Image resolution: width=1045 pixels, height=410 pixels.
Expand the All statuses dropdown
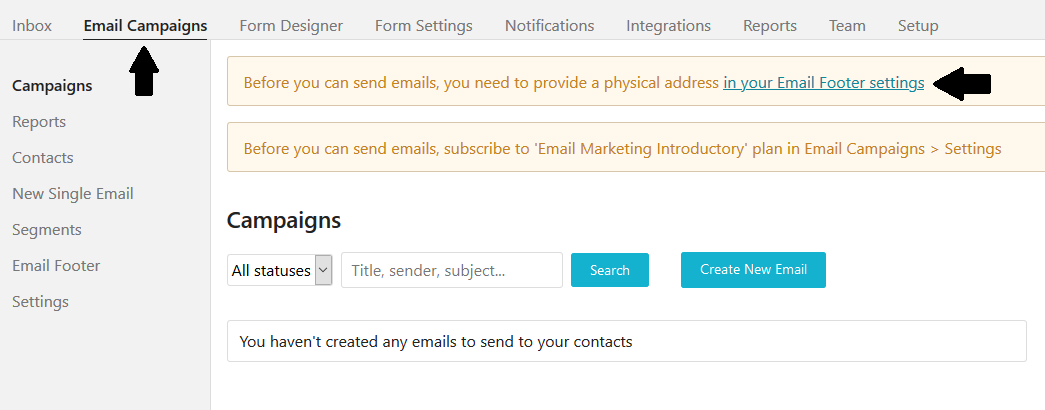[280, 270]
